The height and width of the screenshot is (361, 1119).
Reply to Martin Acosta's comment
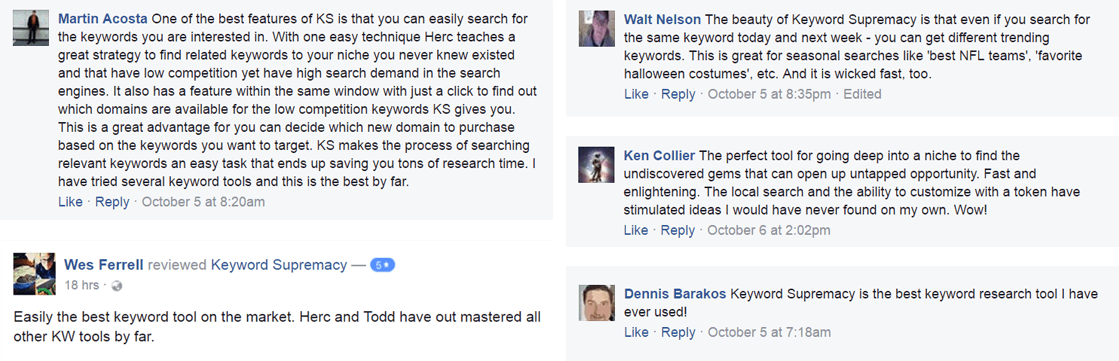112,202
